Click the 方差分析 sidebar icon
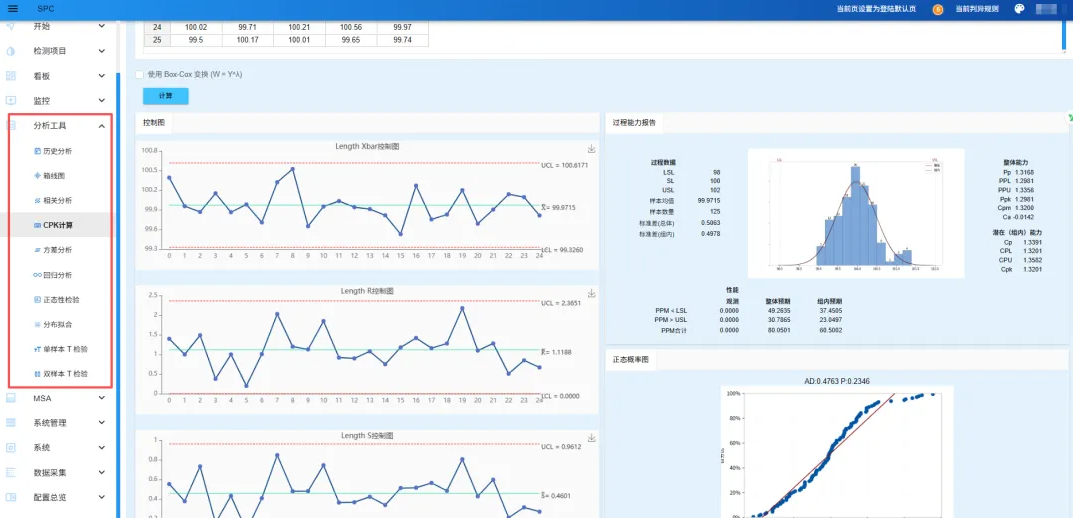This screenshot has width=1073, height=518. [x=38, y=250]
